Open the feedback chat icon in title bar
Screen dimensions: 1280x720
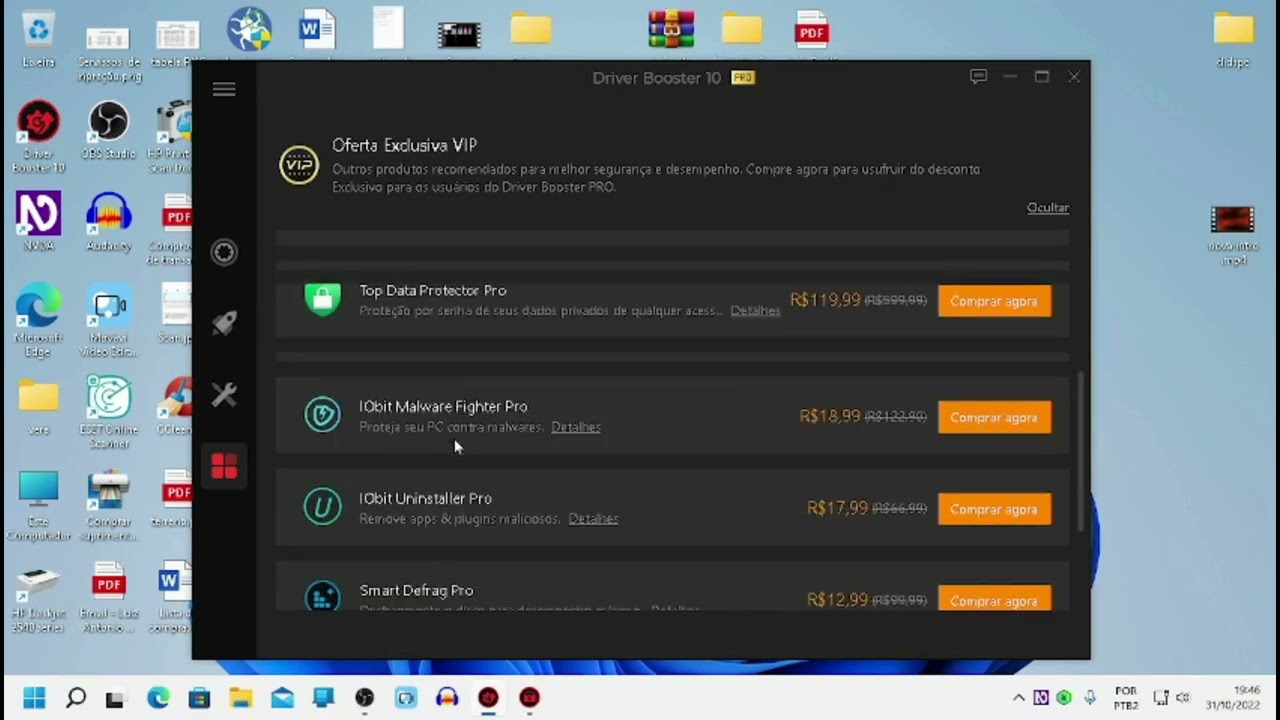979,77
